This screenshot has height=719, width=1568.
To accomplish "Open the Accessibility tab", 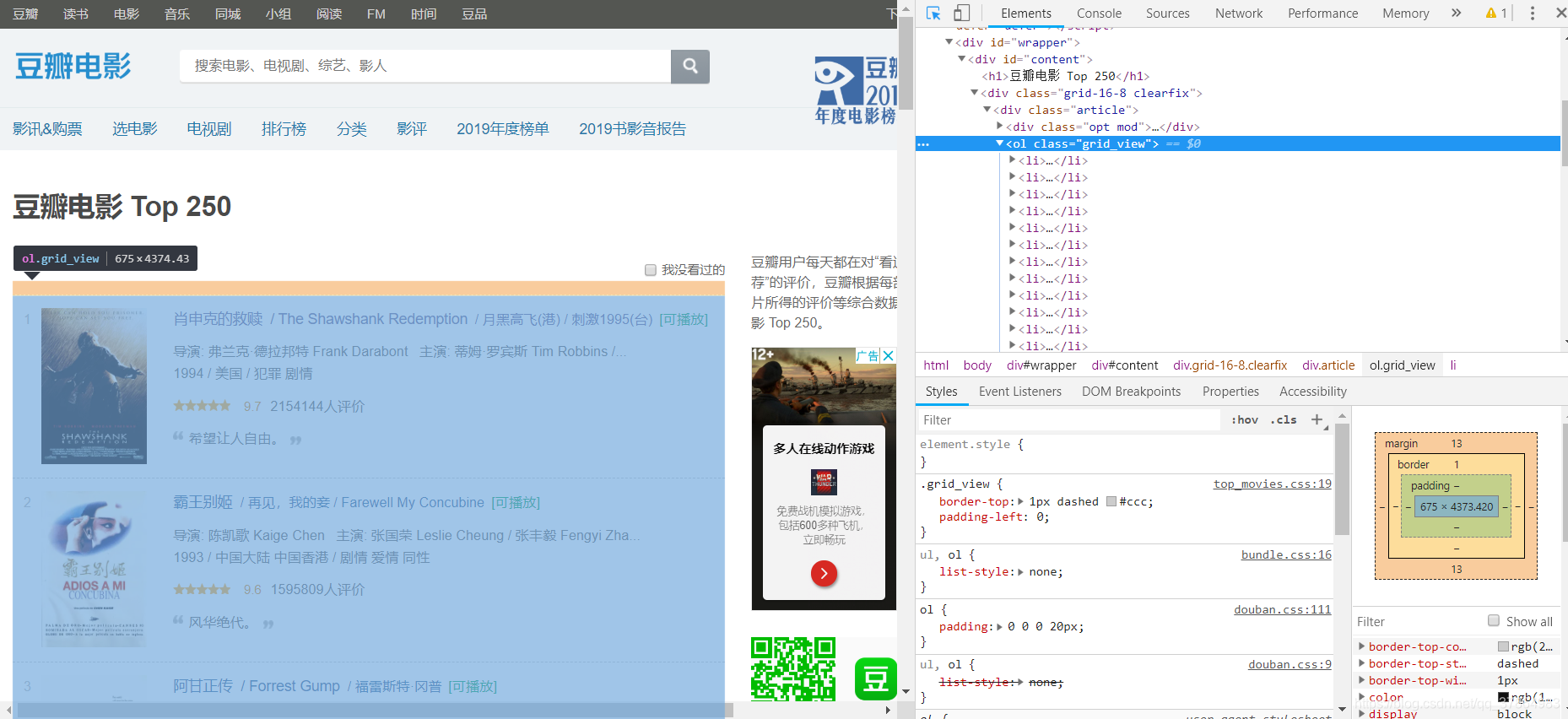I will tap(1312, 391).
